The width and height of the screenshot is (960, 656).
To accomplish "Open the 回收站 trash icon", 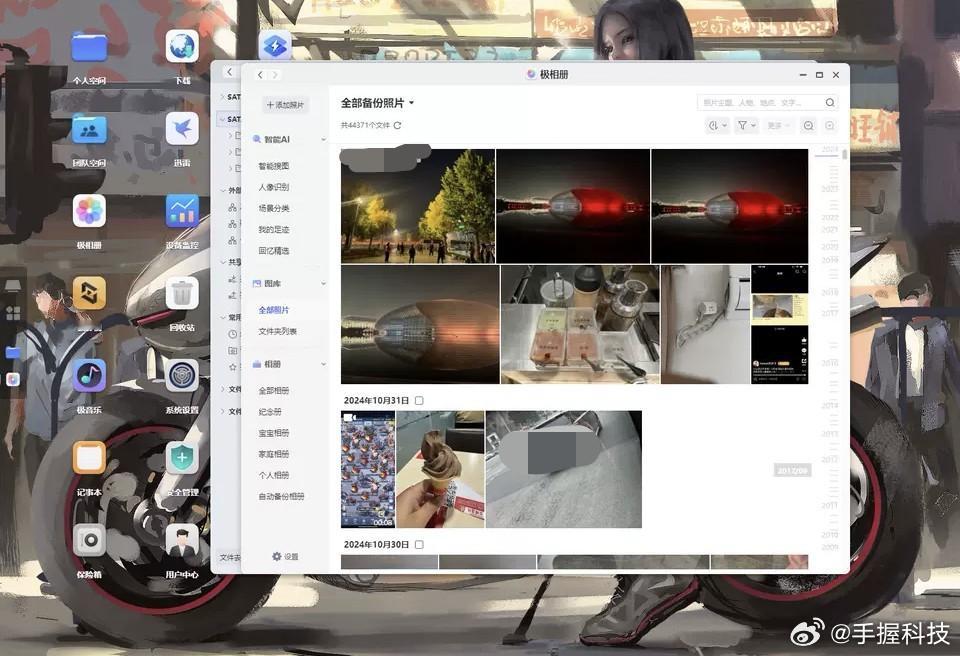I will [x=182, y=293].
